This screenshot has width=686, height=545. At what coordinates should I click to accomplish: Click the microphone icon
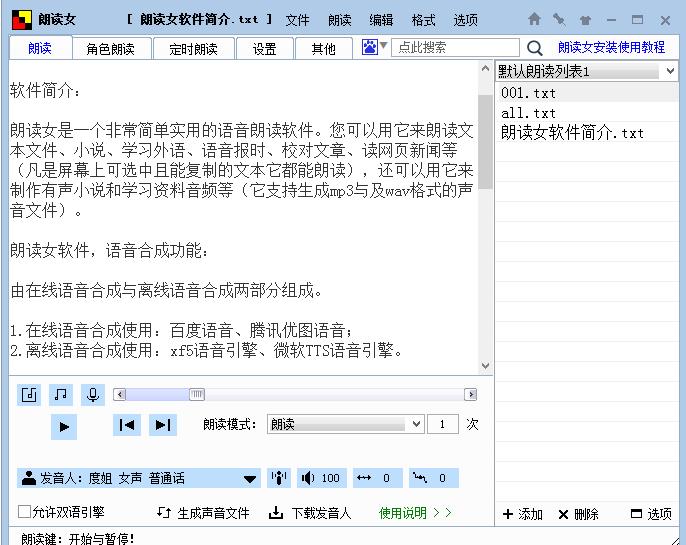point(93,394)
